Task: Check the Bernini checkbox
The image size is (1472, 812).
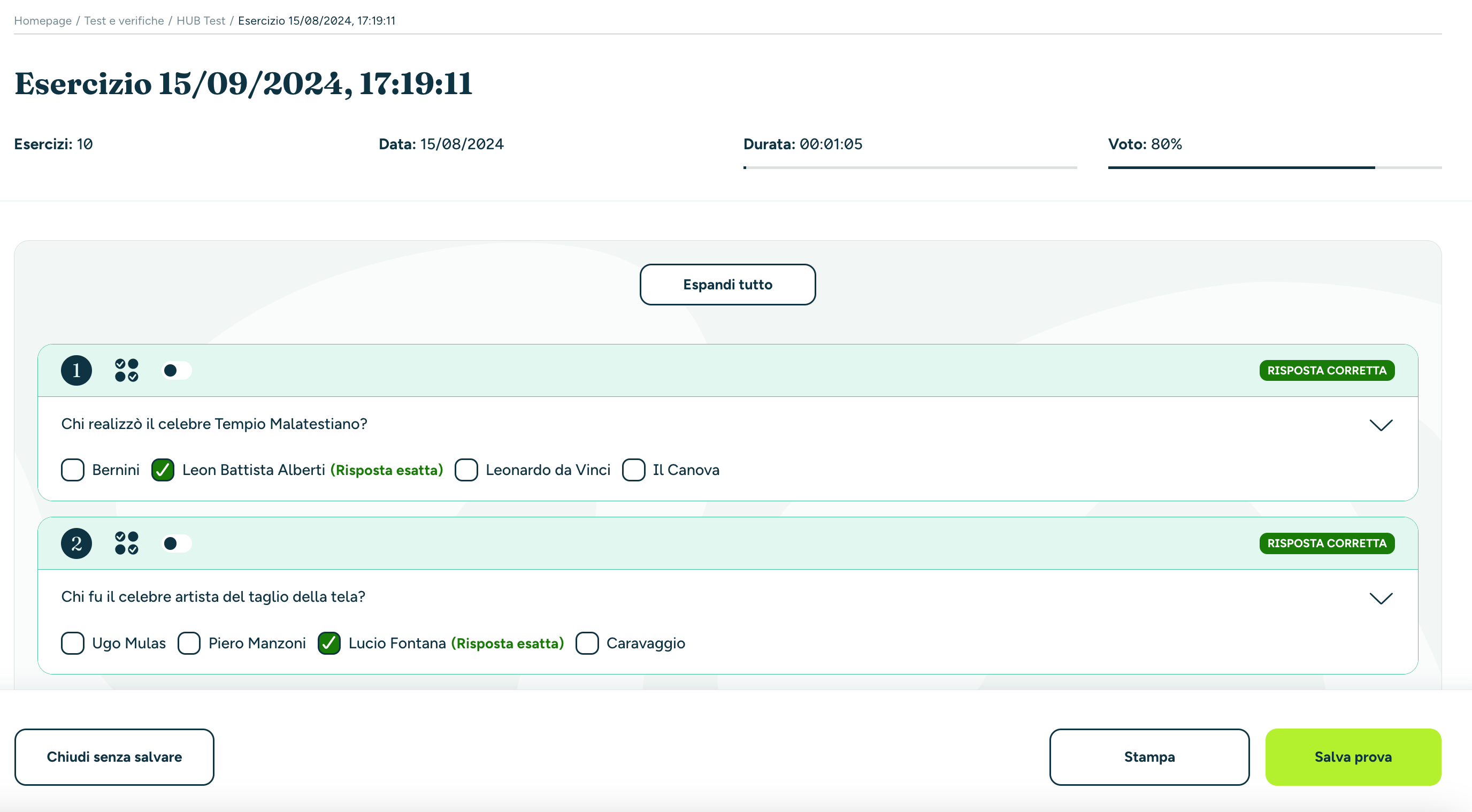Action: point(73,470)
